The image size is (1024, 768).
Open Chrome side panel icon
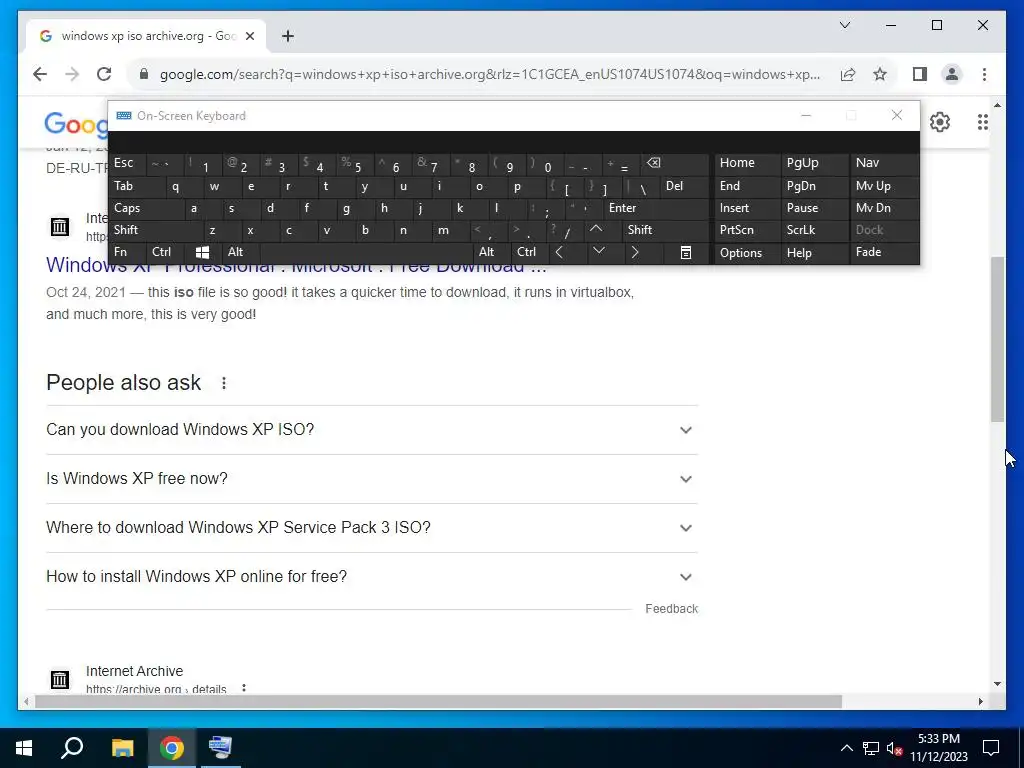(x=920, y=74)
